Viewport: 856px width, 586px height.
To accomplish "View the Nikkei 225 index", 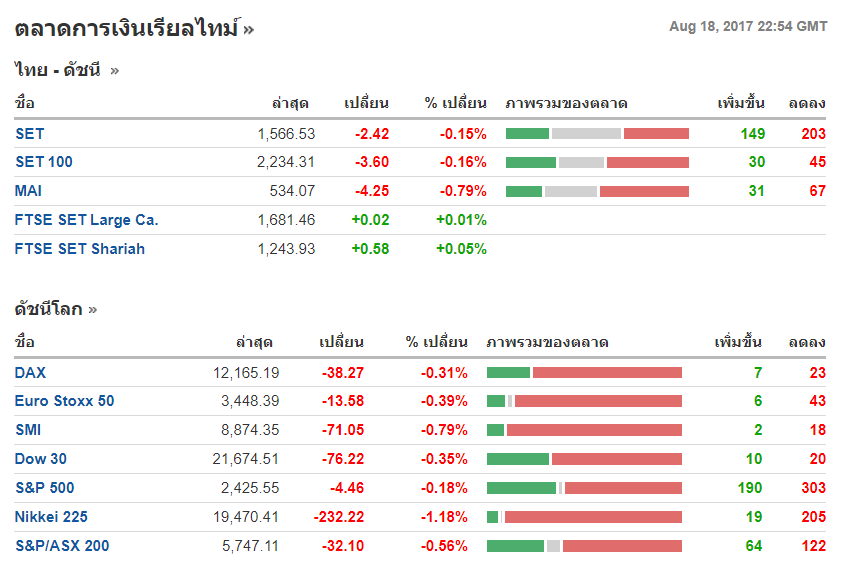I will coord(51,517).
